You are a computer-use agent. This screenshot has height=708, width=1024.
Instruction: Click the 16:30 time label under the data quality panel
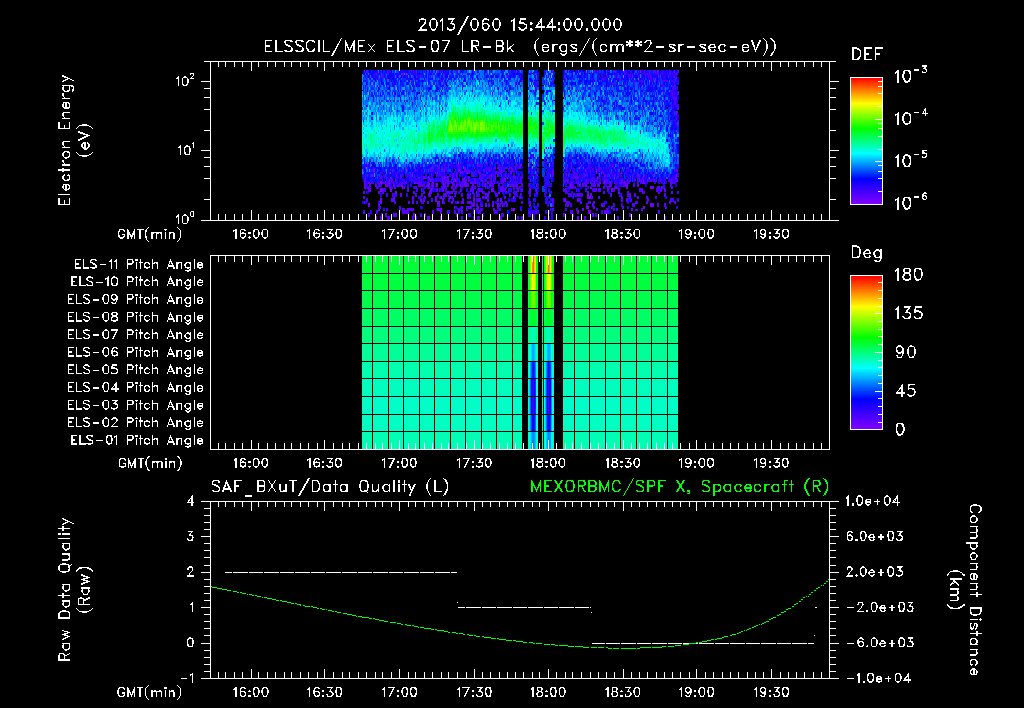point(325,692)
